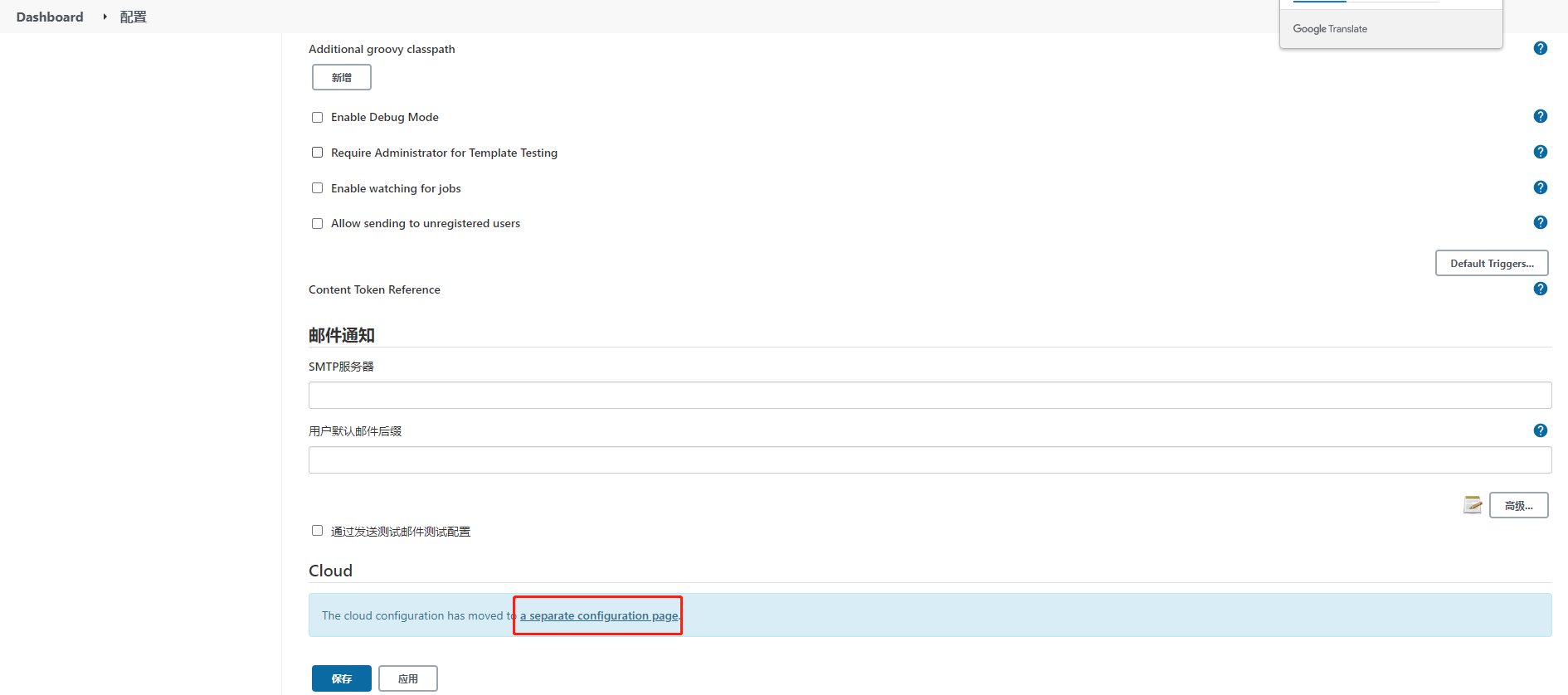
Task: View help for Allow sending to unregistered users
Action: [1540, 222]
